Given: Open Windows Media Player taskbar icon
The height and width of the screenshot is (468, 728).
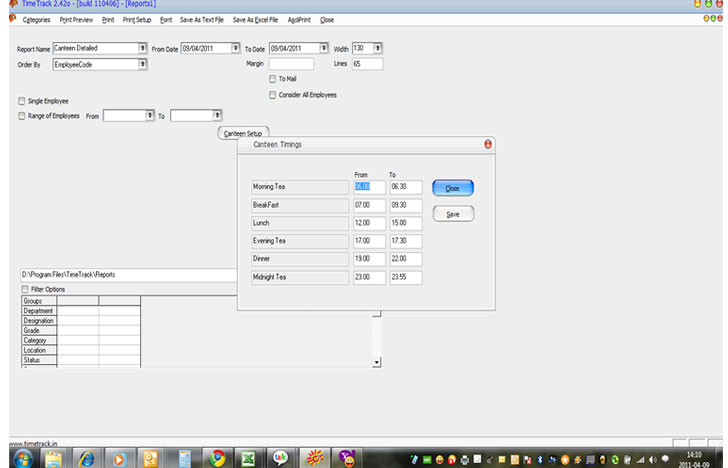Looking at the screenshot, I should click(117, 458).
